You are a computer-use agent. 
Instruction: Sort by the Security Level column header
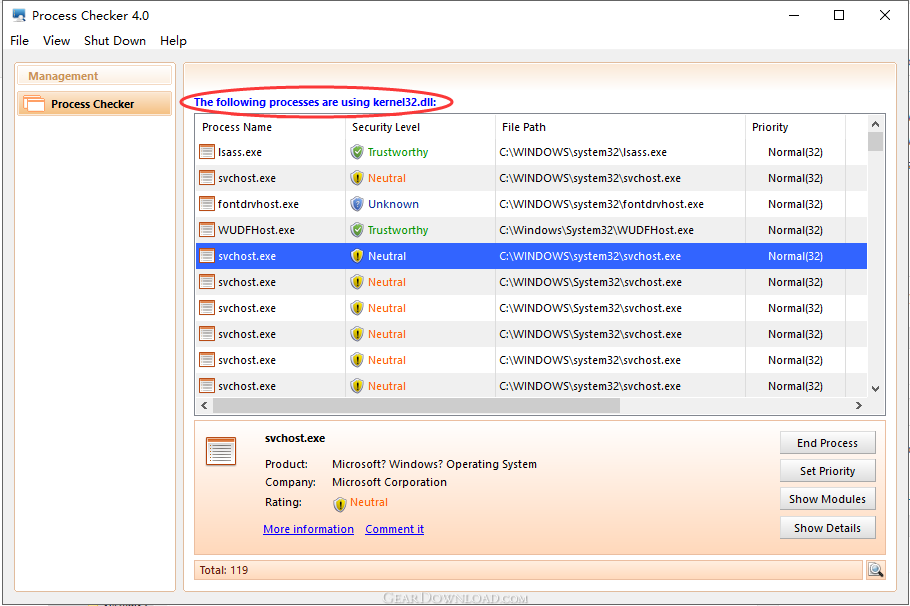point(420,127)
